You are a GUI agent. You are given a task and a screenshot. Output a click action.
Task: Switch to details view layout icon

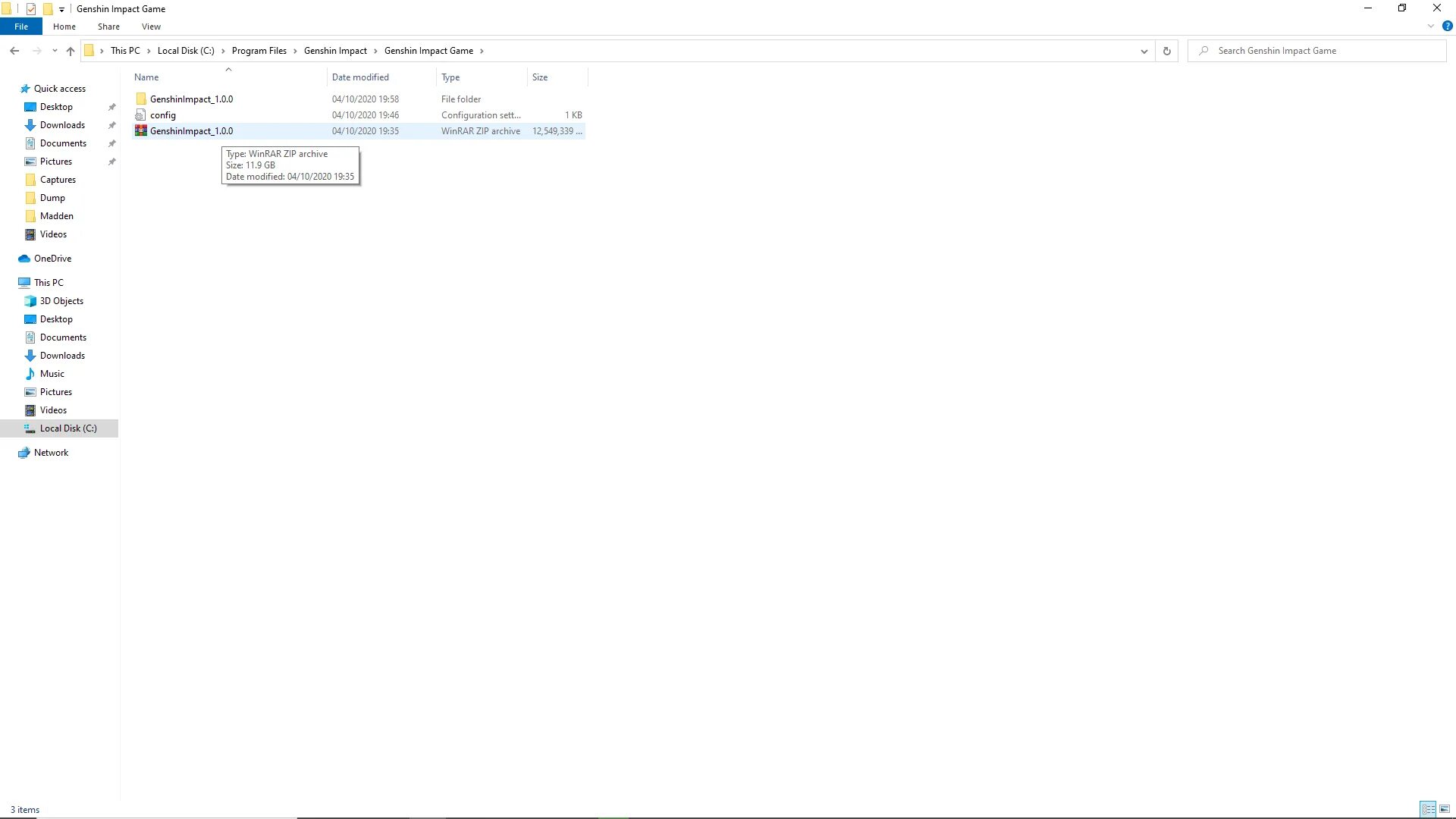point(1428,809)
